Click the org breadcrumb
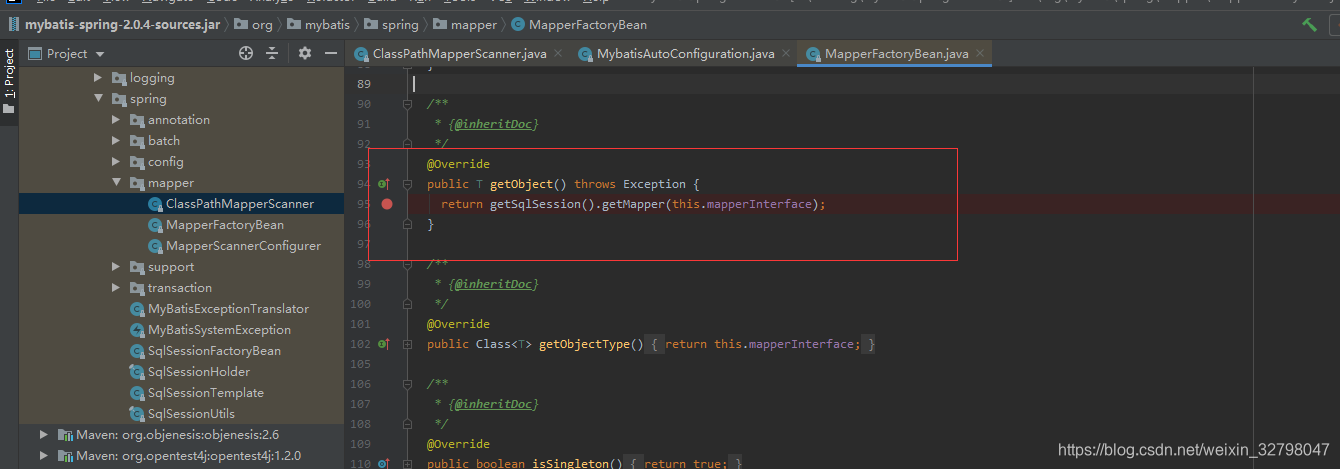1340x469 pixels. coord(262,24)
